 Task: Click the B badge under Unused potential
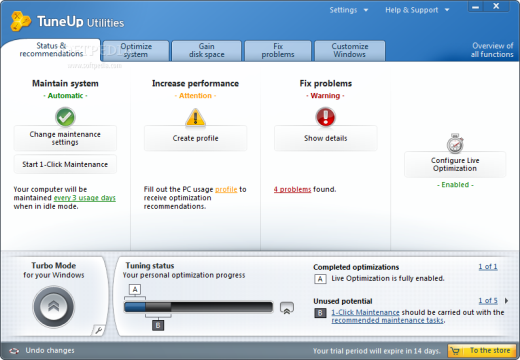point(320,313)
